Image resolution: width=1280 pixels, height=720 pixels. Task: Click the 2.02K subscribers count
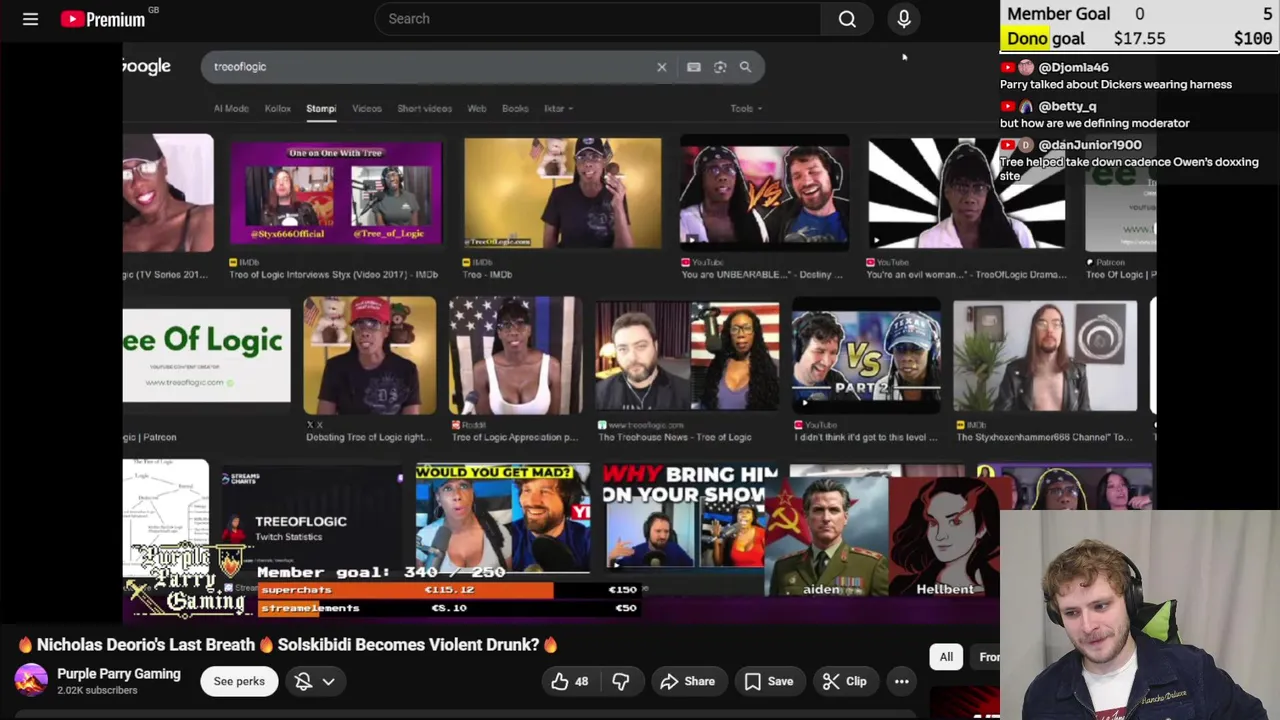click(x=97, y=691)
